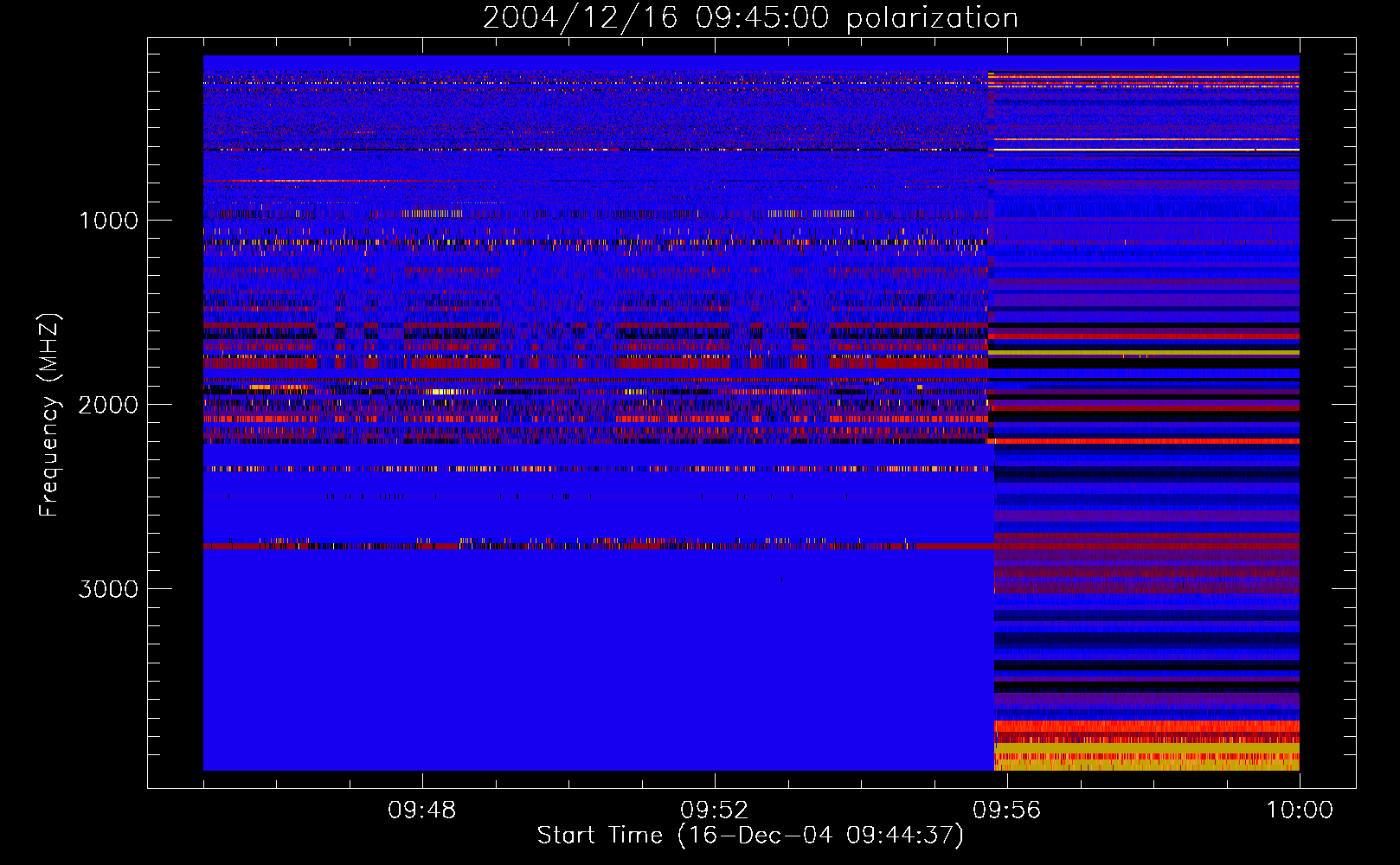Select the 'Frequency (MHZ)' y-axis label
The height and width of the screenshot is (865, 1400).
[x=49, y=415]
